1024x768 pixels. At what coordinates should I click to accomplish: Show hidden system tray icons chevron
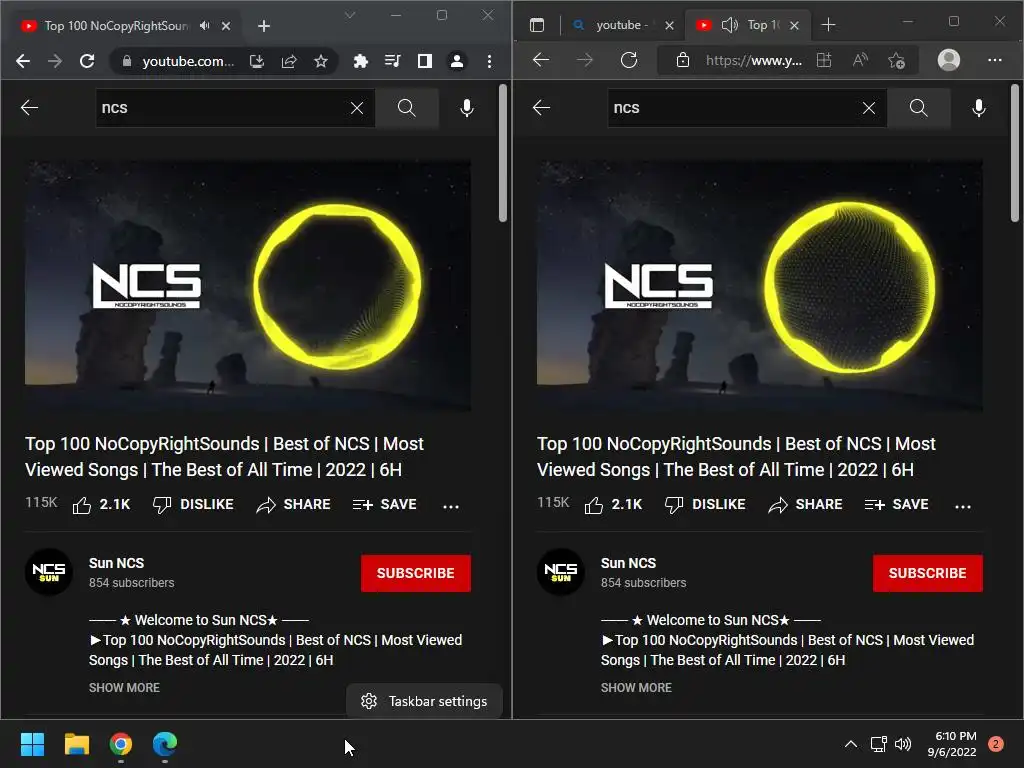tap(850, 744)
